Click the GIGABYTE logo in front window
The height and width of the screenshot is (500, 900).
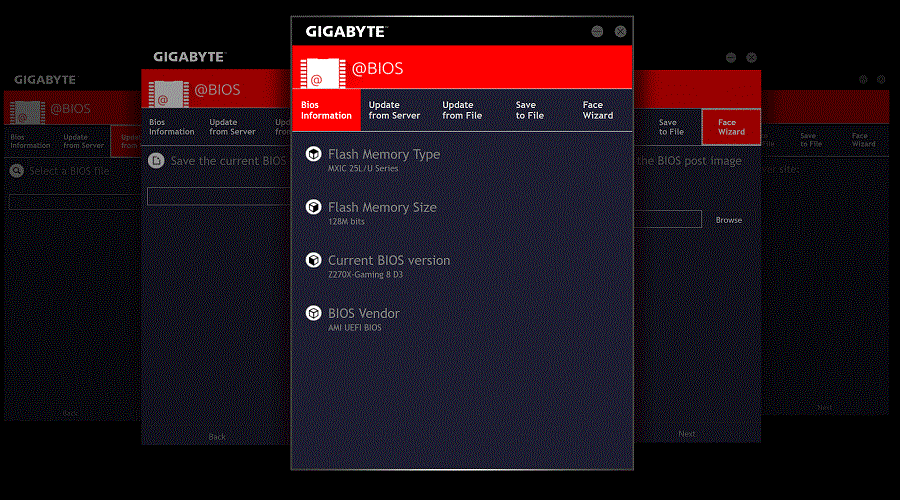pyautogui.click(x=346, y=32)
